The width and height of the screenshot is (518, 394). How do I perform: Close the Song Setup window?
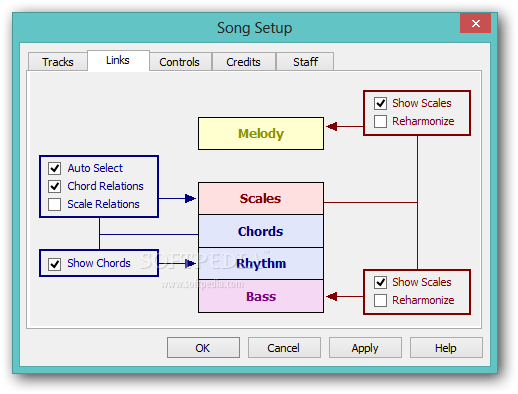click(475, 23)
